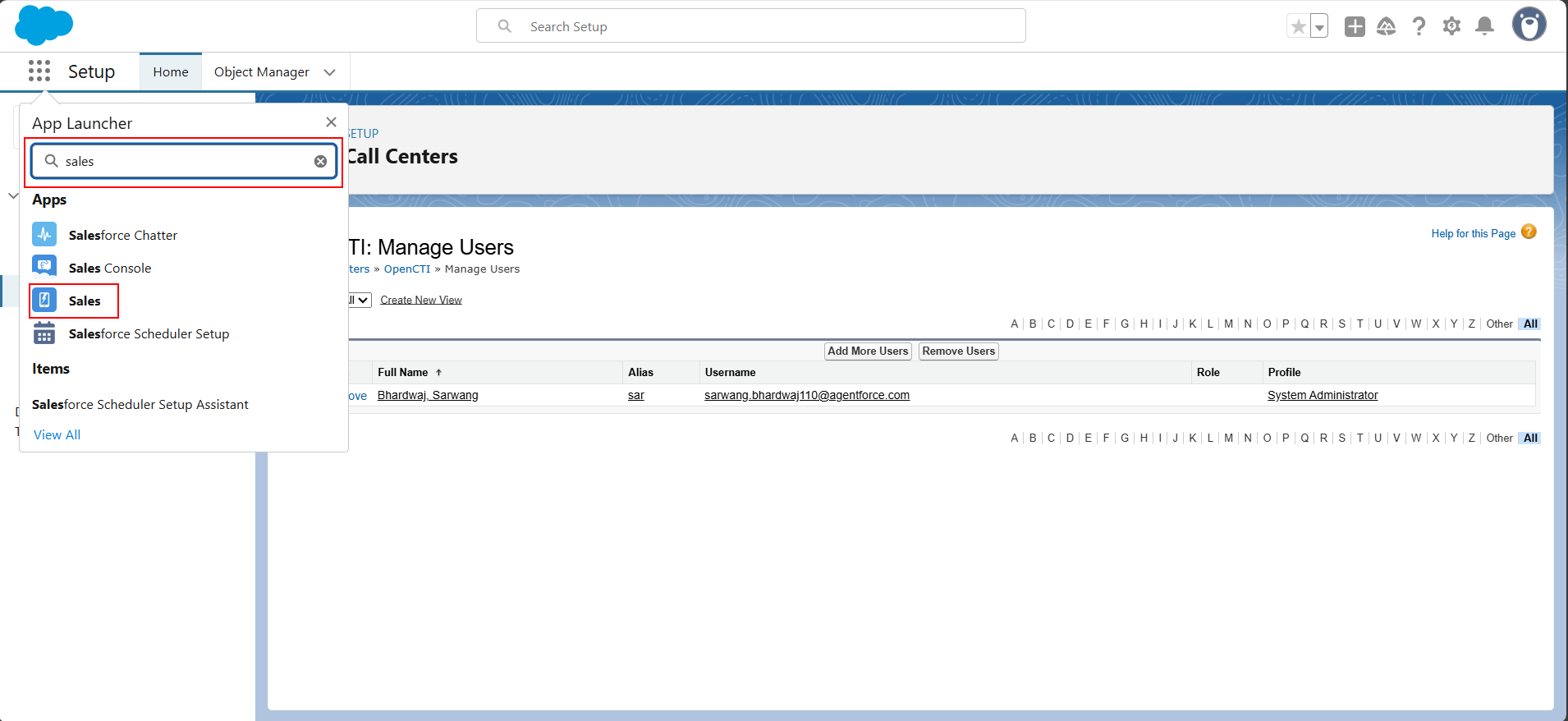
Task: Click the Alias column header
Action: pos(640,373)
